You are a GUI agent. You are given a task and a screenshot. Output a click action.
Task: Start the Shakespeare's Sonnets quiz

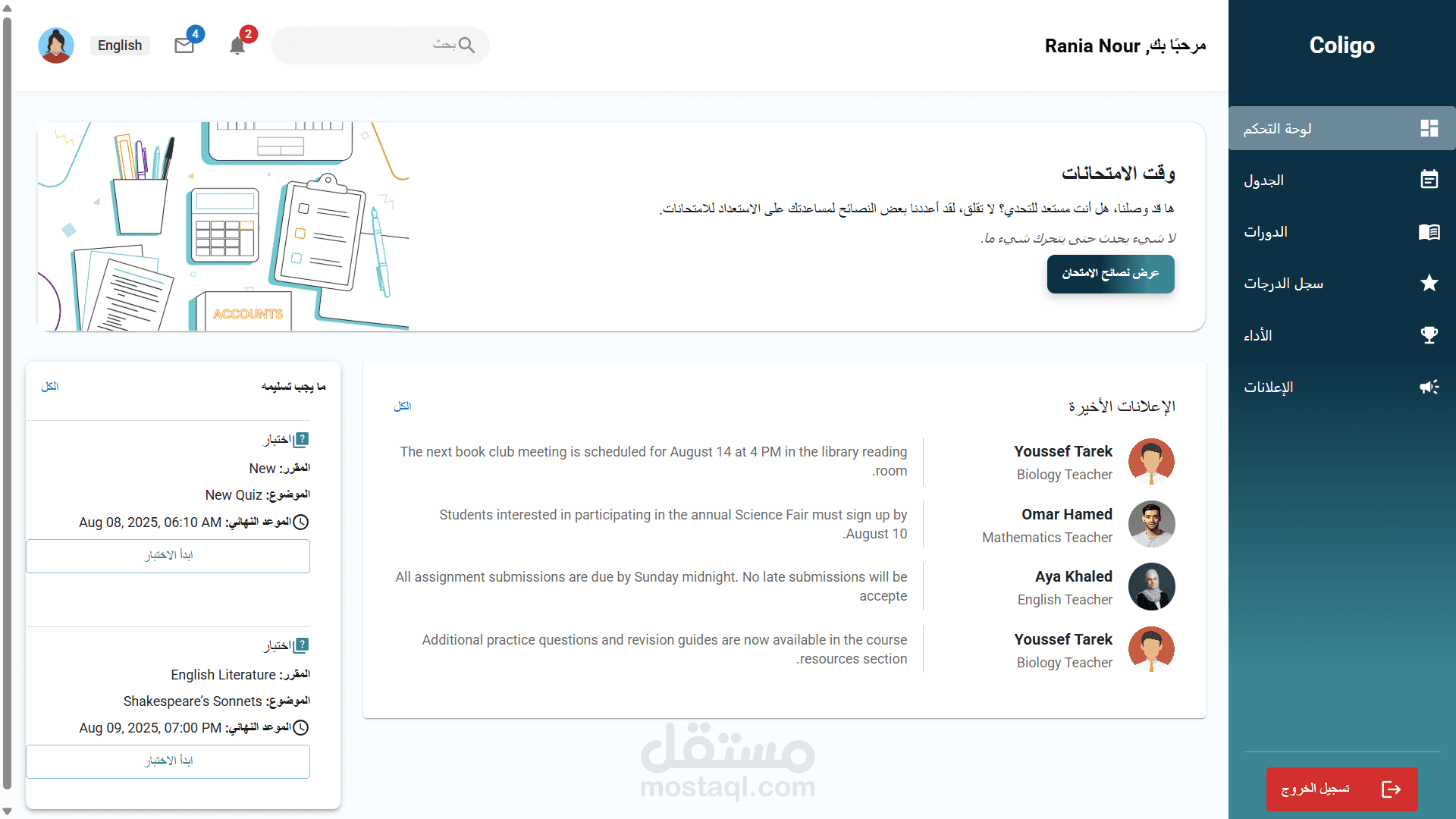pyautogui.click(x=168, y=761)
